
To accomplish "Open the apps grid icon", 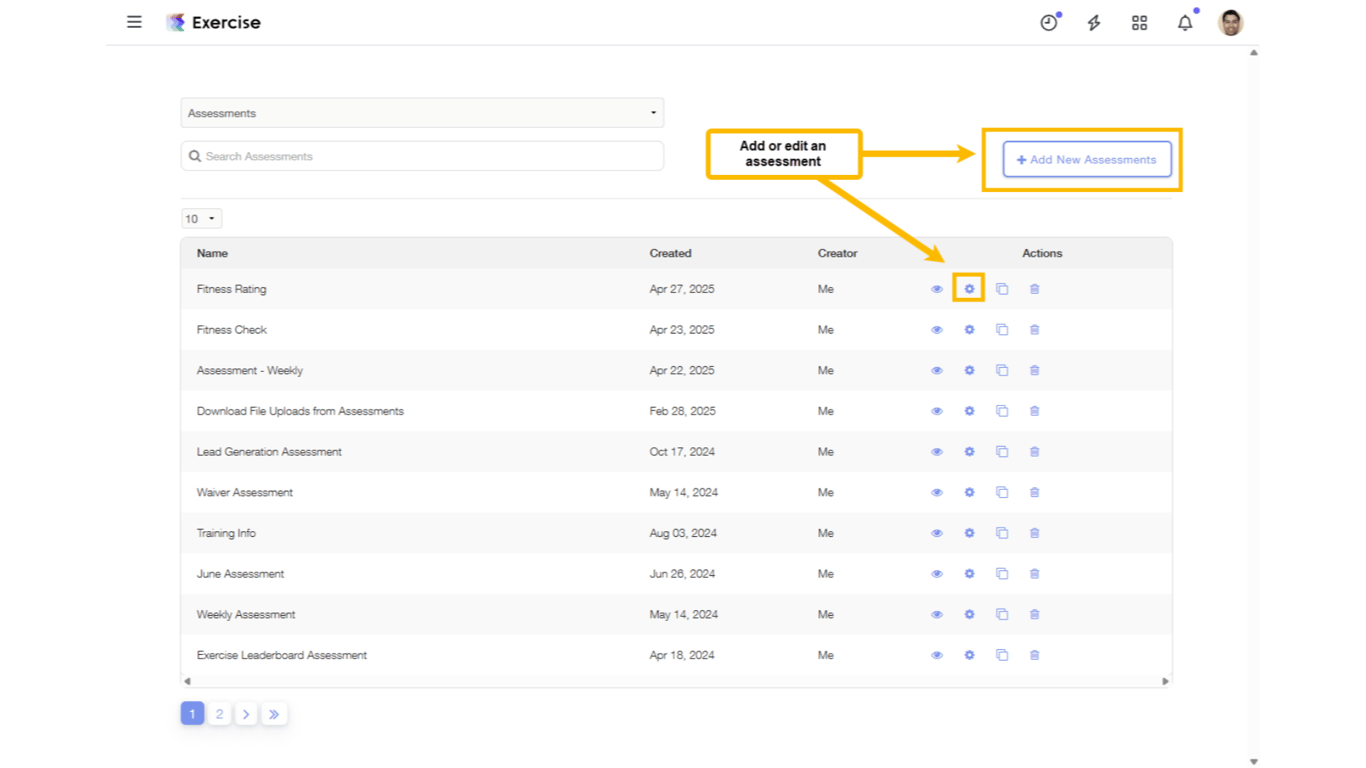I will 1139,23.
